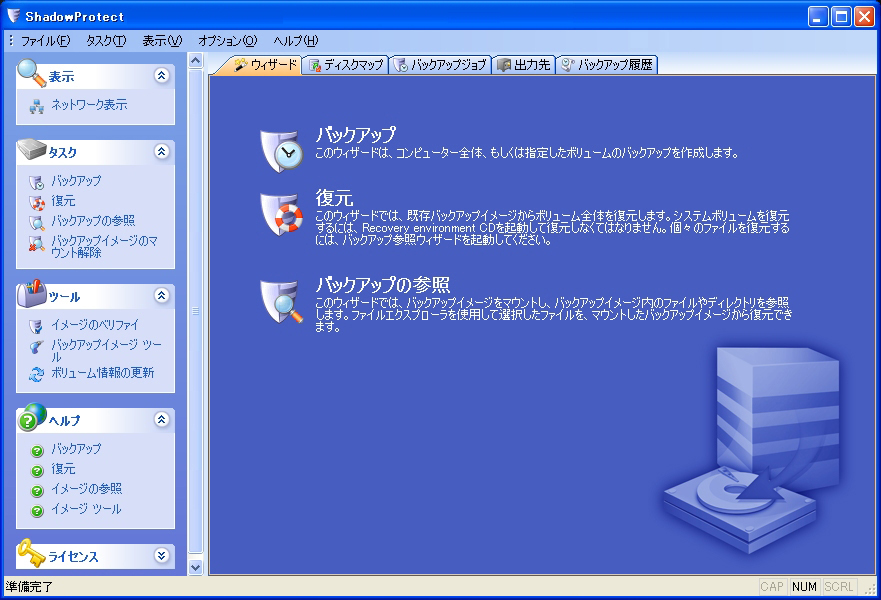Open ネットワーク表示 link in sidebar
This screenshot has width=881, height=600.
89,105
